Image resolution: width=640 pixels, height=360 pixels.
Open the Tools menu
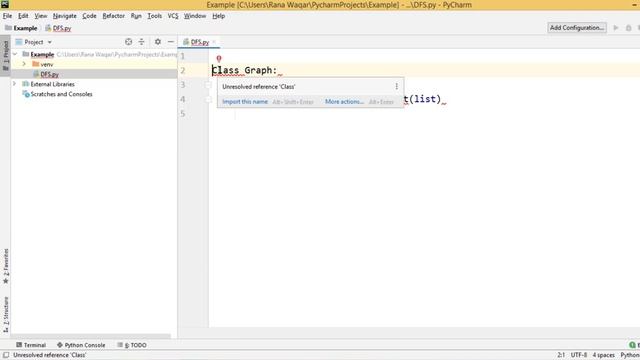(155, 16)
